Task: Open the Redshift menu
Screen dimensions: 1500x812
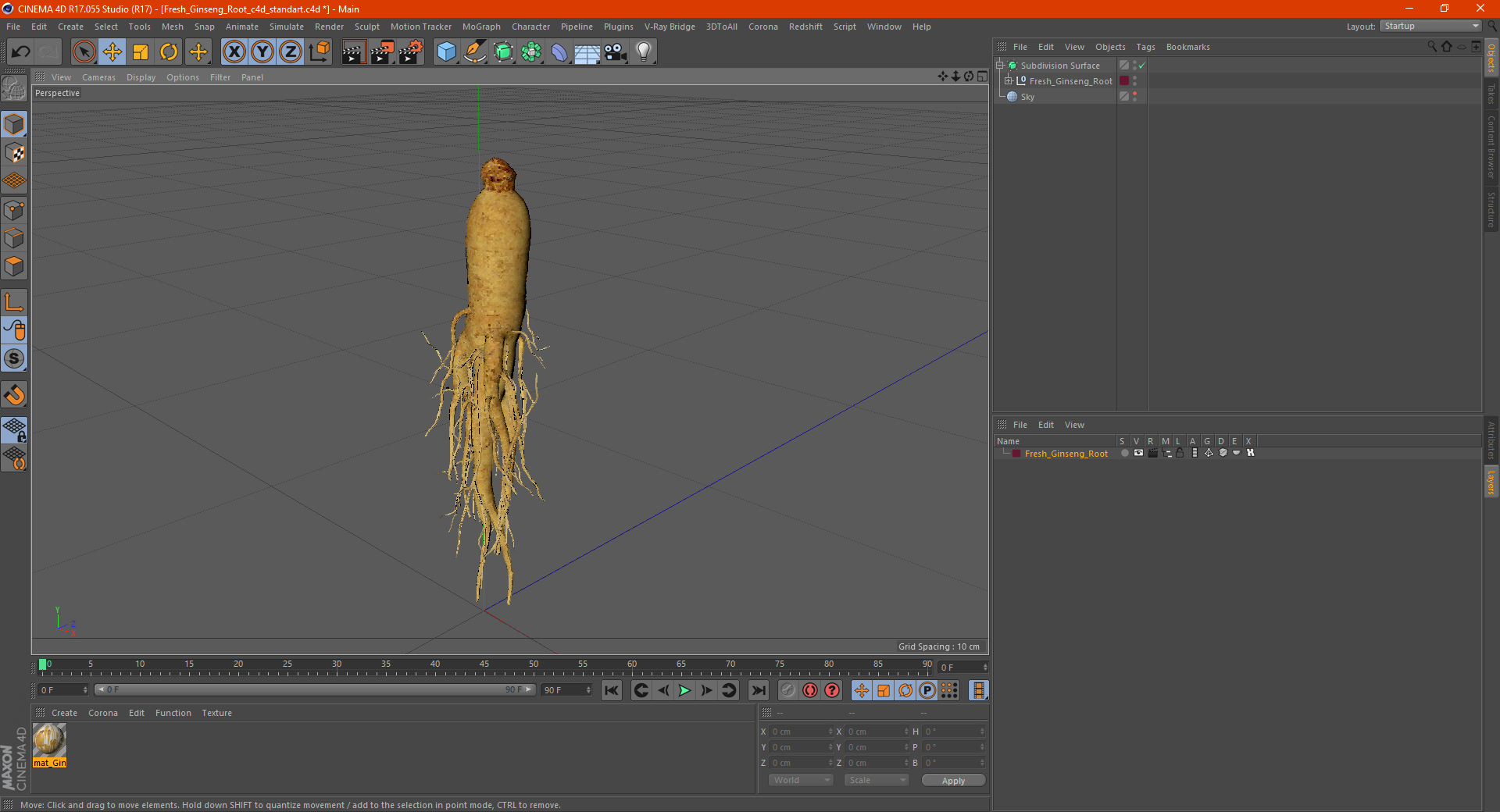Action: 805,27
